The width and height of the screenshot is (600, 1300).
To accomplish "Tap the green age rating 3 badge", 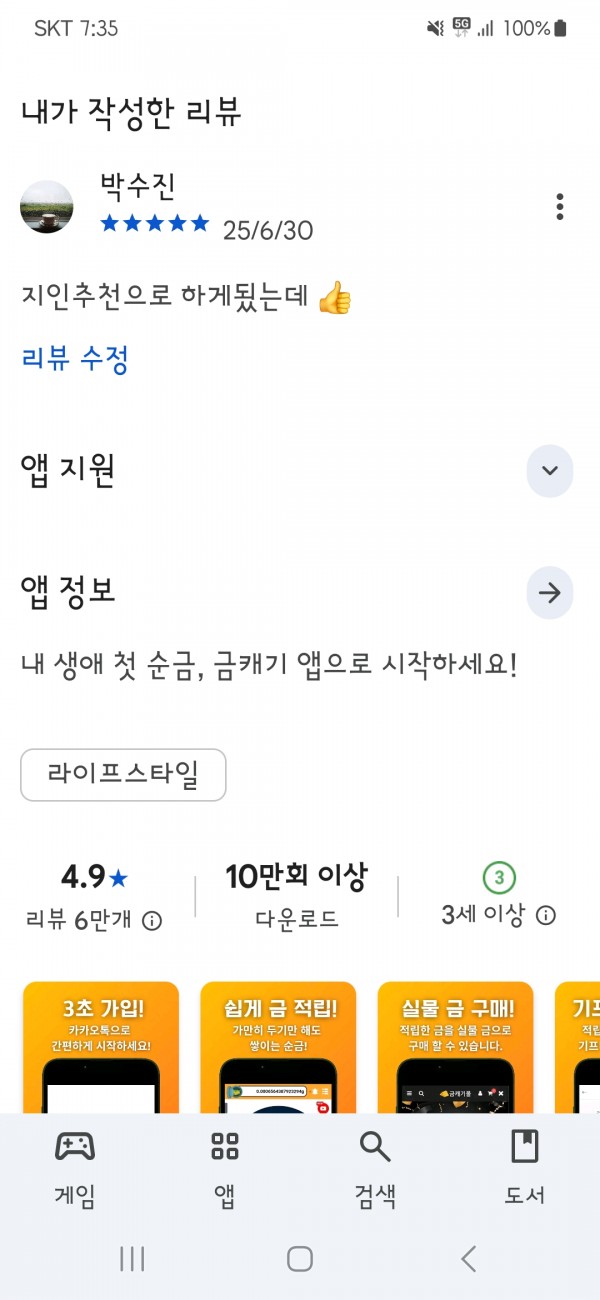I will coord(499,878).
